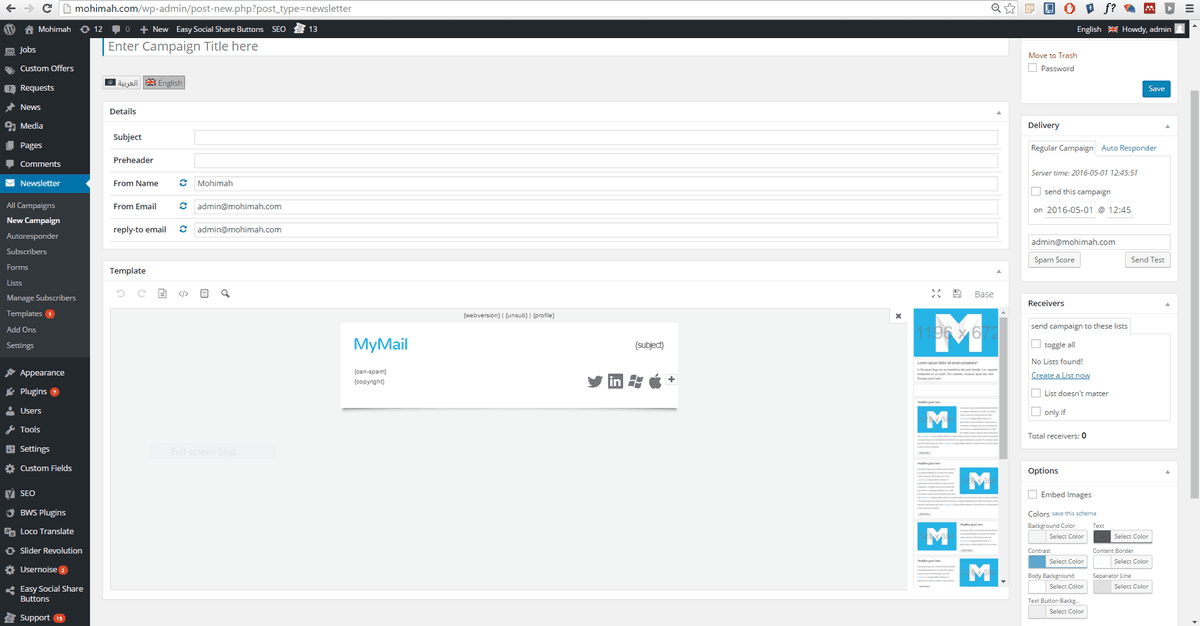This screenshot has height=626, width=1200.
Task: Pick Background Color swatch
Action: [x=1037, y=536]
